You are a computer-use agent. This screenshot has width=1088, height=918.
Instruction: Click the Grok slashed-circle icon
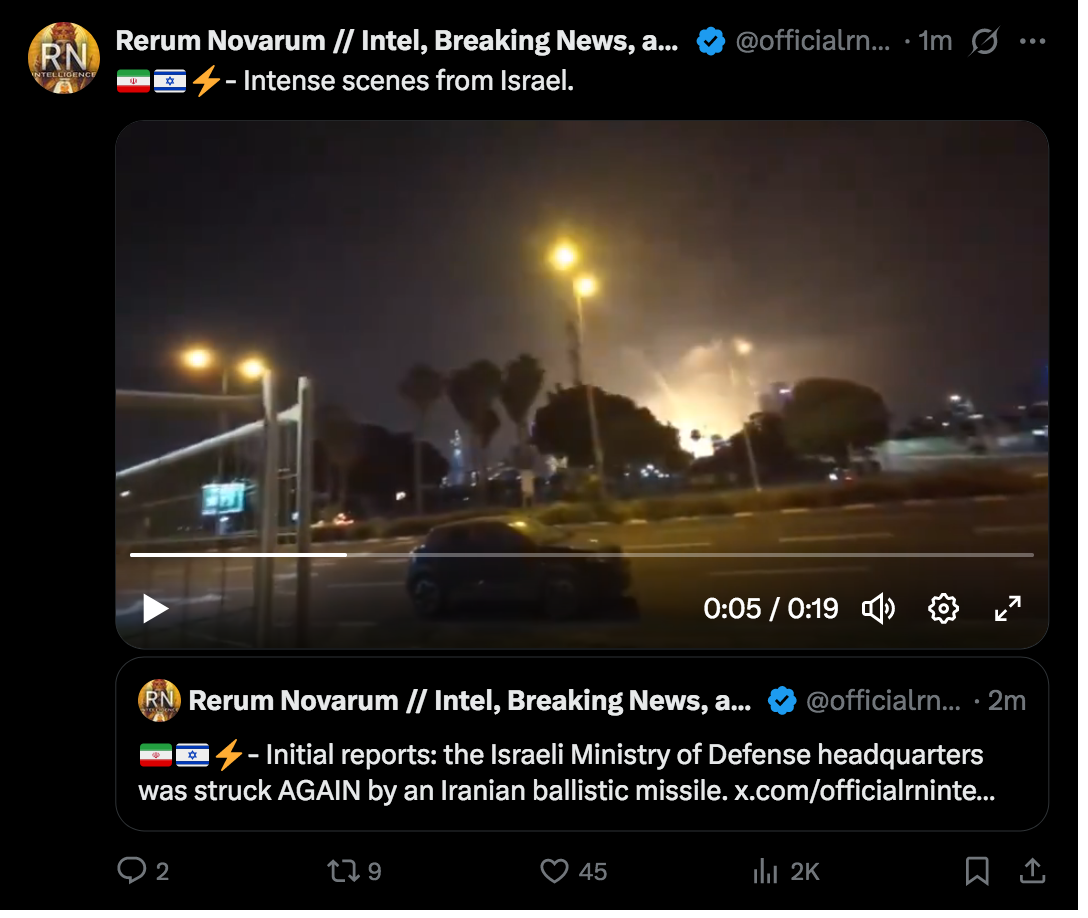click(x=985, y=42)
